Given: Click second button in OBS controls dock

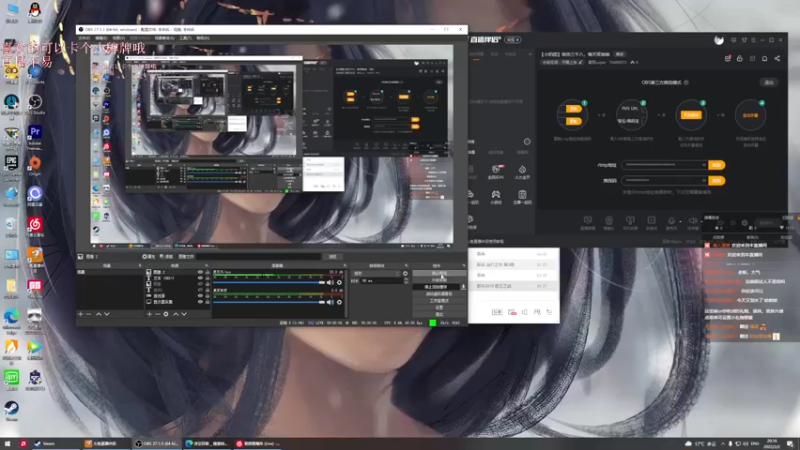Looking at the screenshot, I should (x=439, y=280).
